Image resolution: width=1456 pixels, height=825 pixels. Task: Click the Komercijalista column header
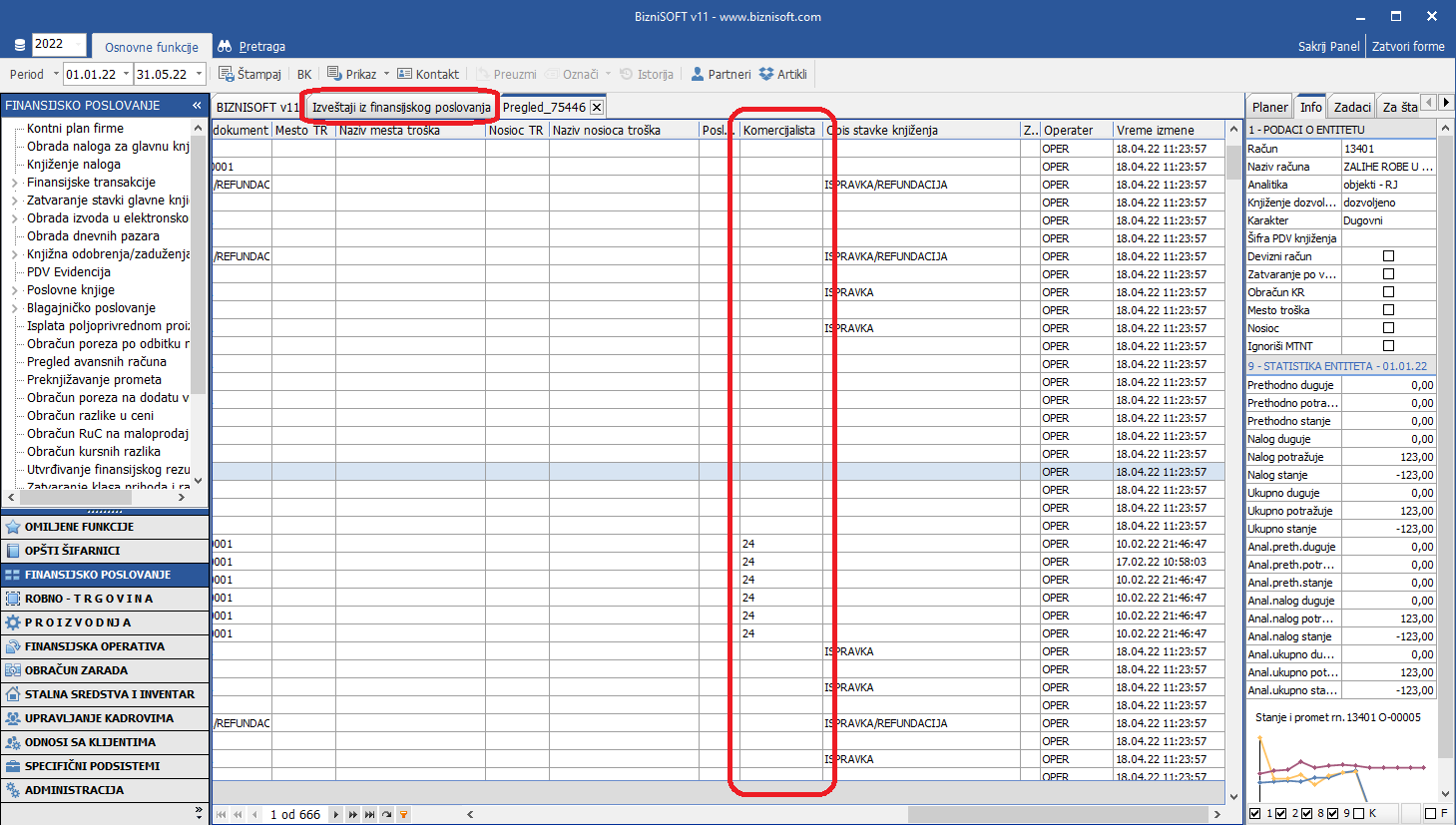(779, 130)
